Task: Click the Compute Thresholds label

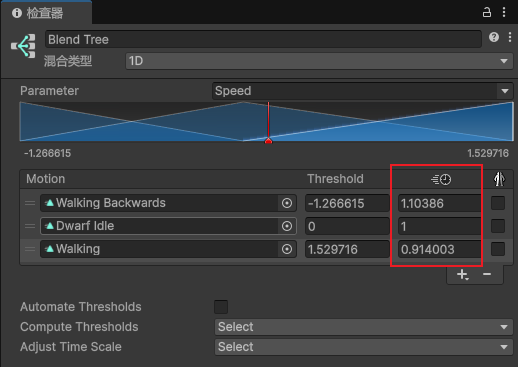Action: click(79, 327)
